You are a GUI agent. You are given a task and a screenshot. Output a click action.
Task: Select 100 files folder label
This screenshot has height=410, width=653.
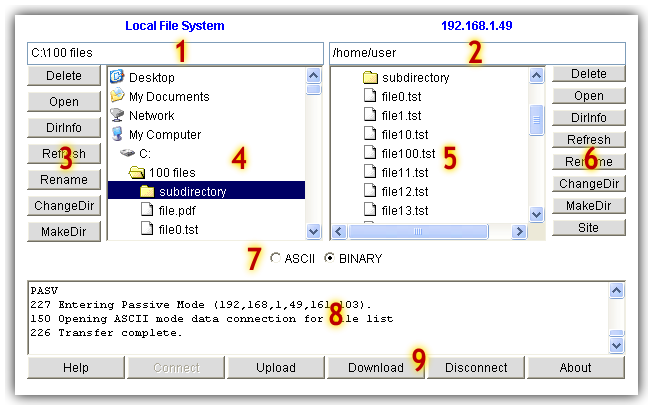[172, 172]
